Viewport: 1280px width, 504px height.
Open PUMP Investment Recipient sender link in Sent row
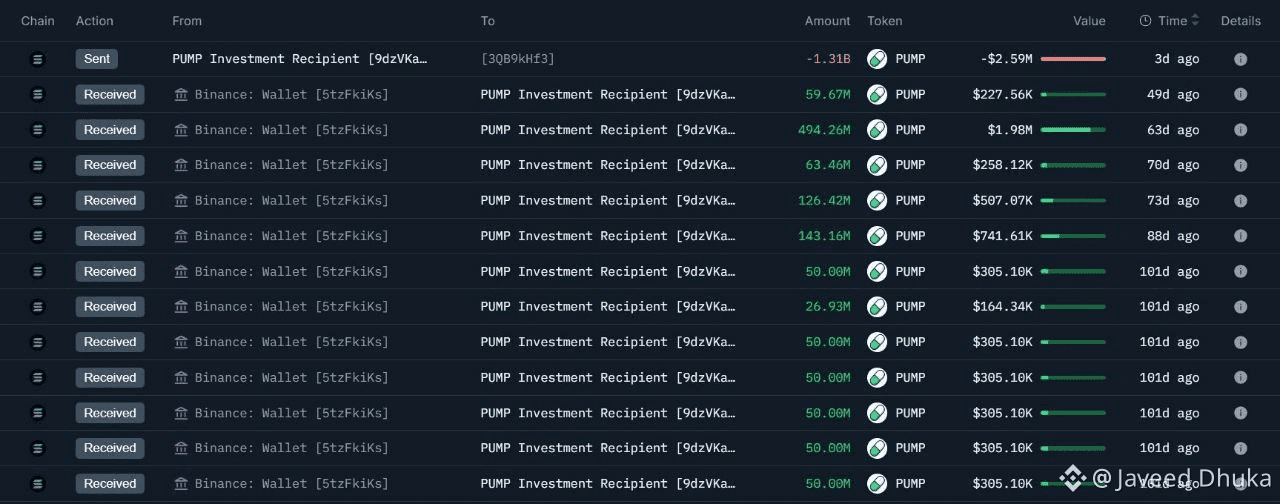(x=299, y=59)
